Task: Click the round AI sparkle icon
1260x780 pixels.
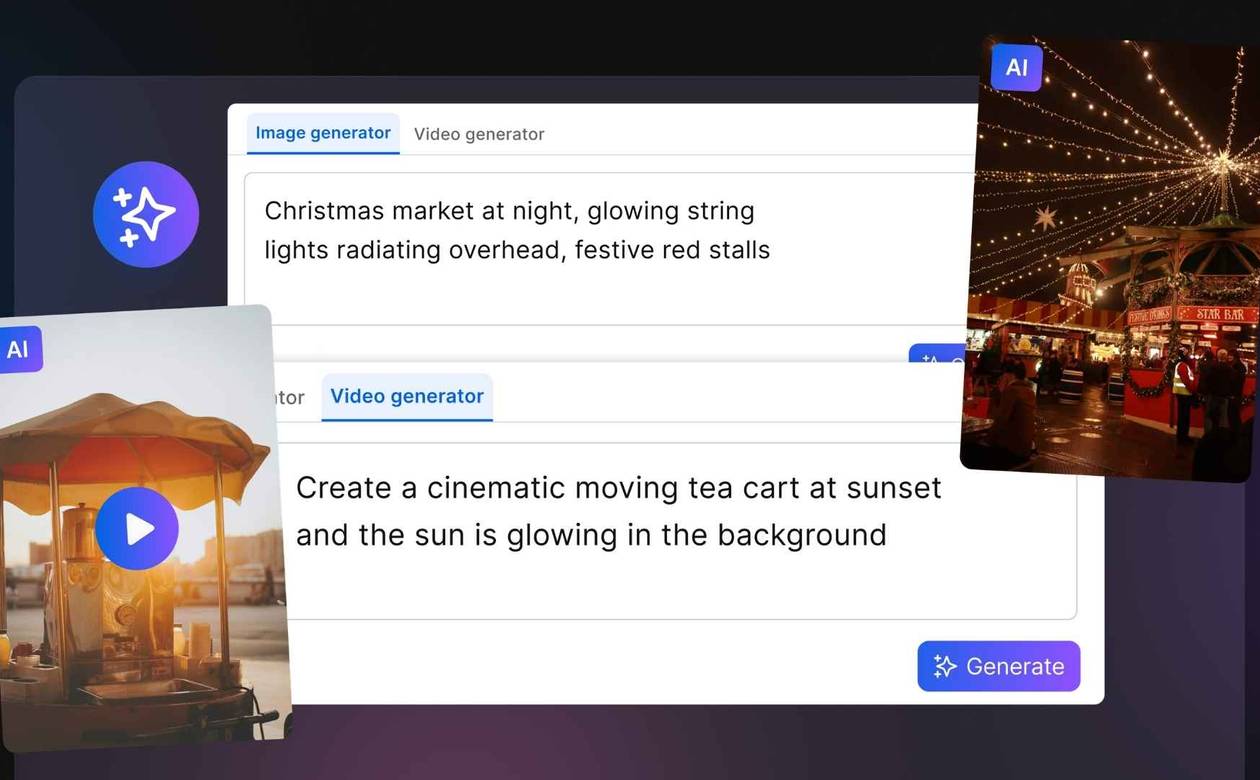Action: [146, 214]
